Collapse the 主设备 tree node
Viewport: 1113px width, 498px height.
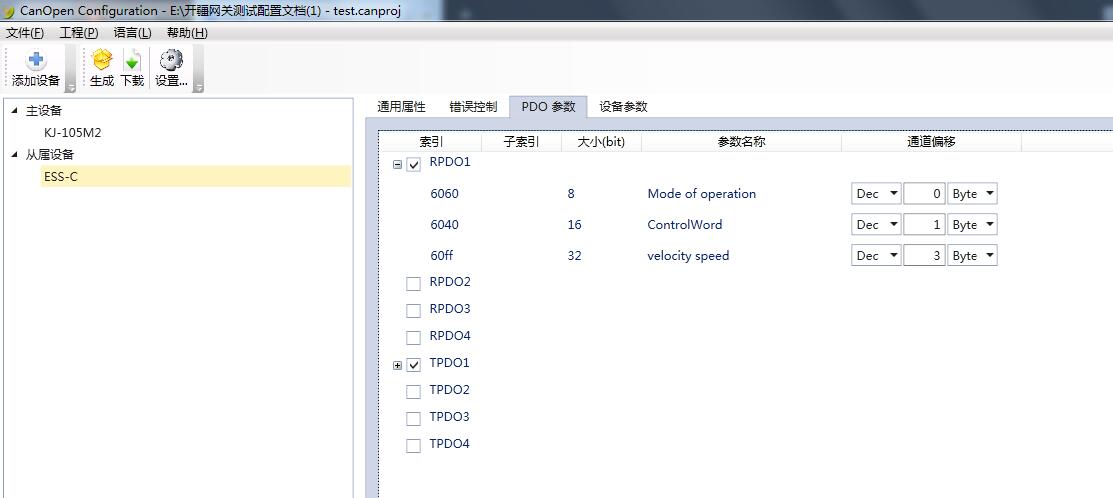tap(14, 111)
